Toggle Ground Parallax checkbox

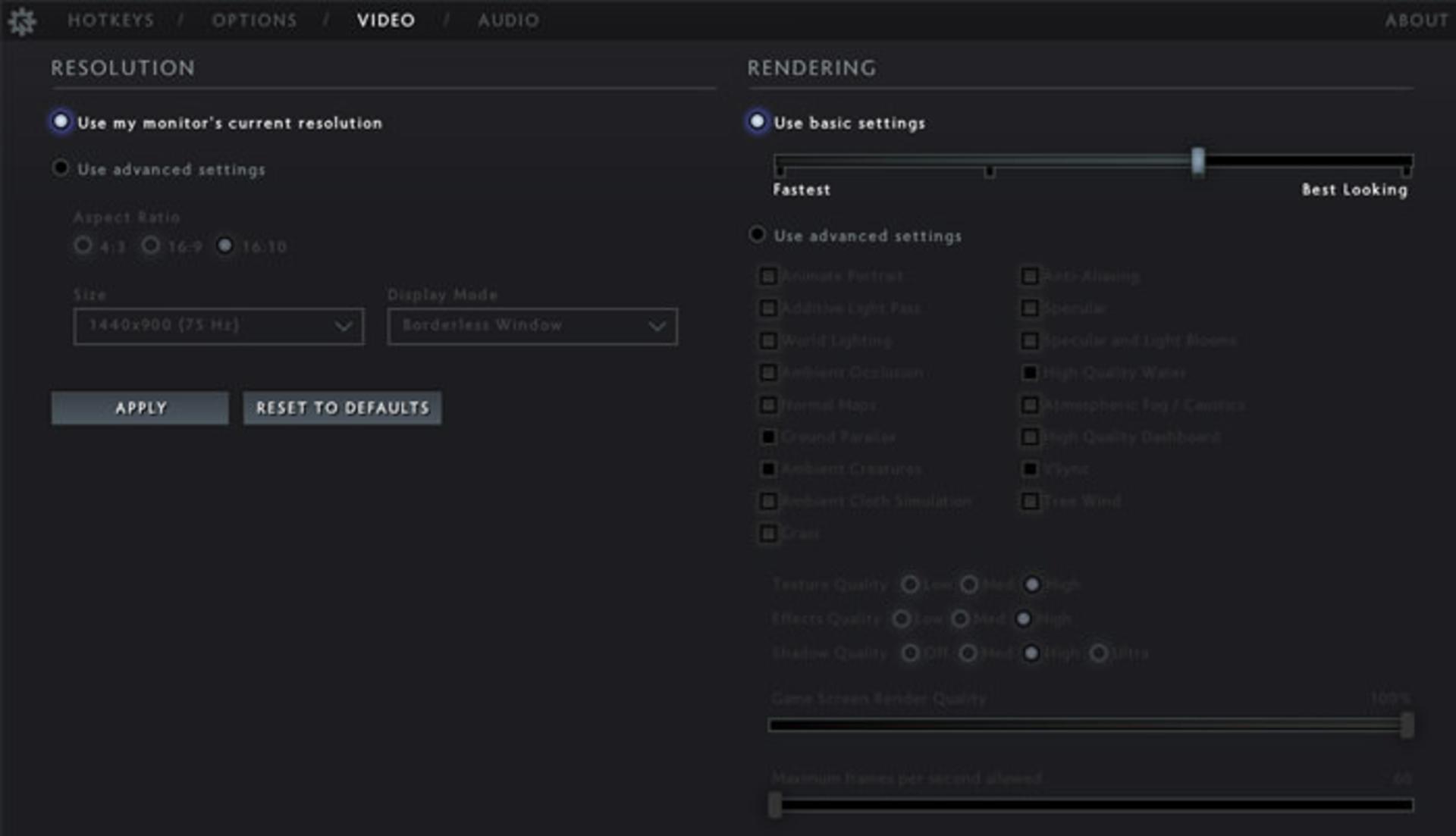[x=768, y=437]
